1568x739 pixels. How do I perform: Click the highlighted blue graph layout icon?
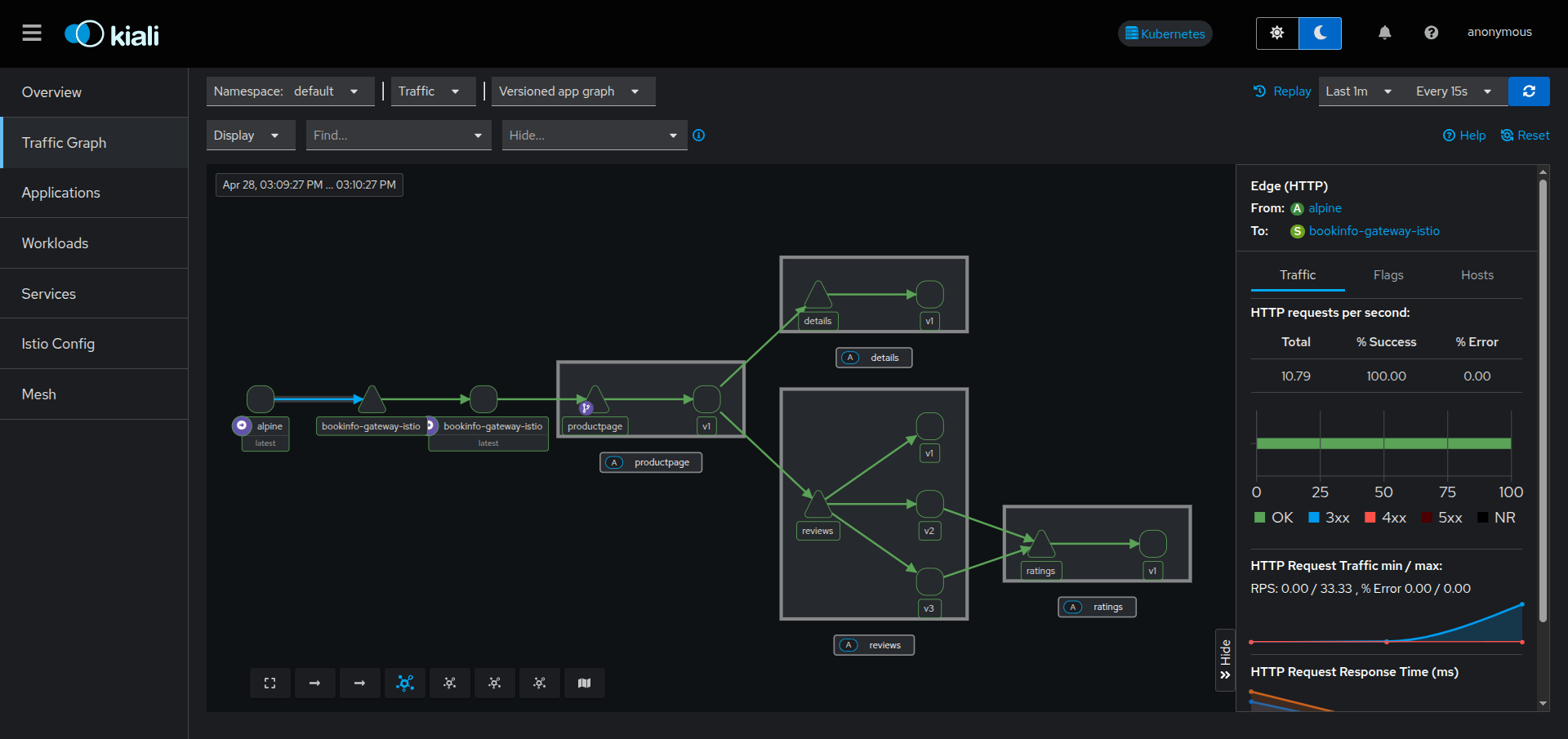(405, 683)
